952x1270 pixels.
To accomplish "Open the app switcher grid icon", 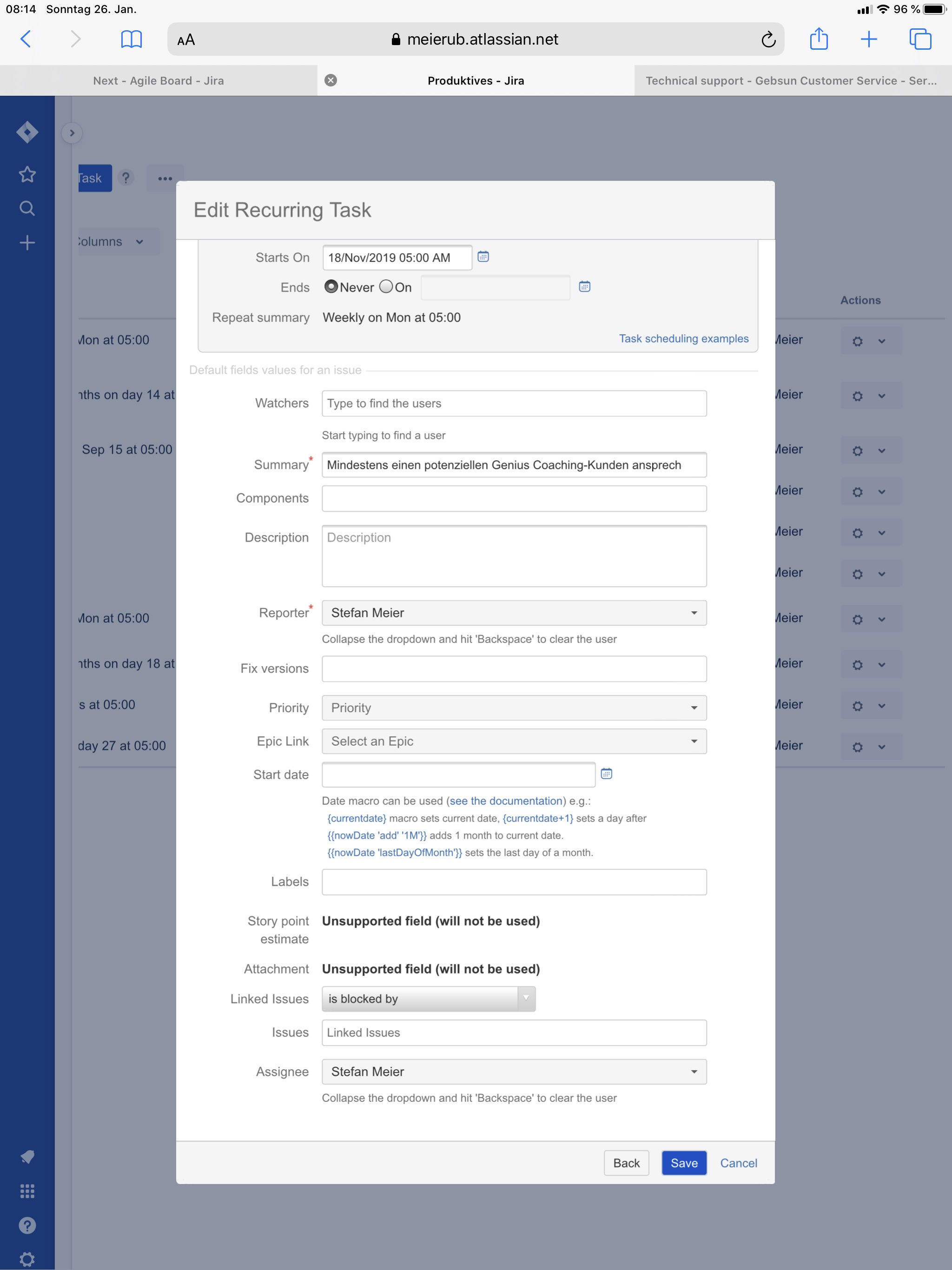I will [x=27, y=1191].
